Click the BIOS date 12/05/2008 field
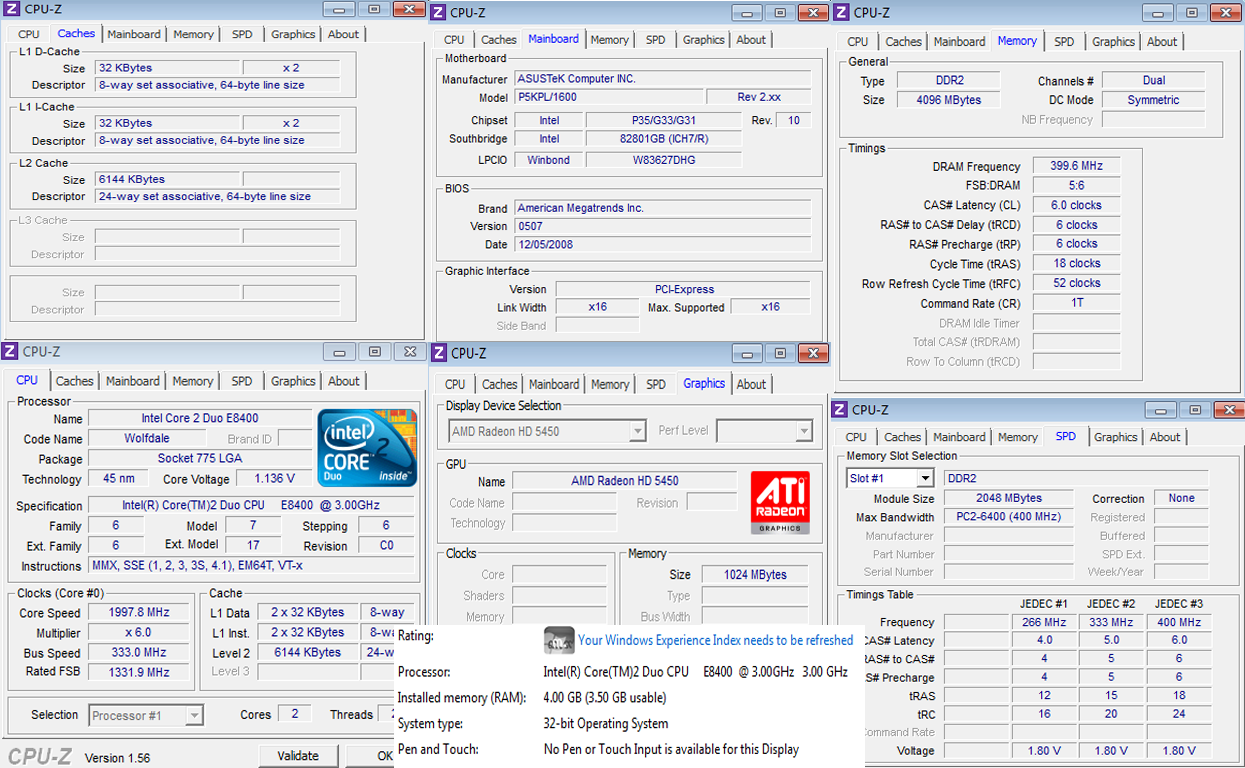Viewport: 1245px width, 768px height. [x=664, y=245]
